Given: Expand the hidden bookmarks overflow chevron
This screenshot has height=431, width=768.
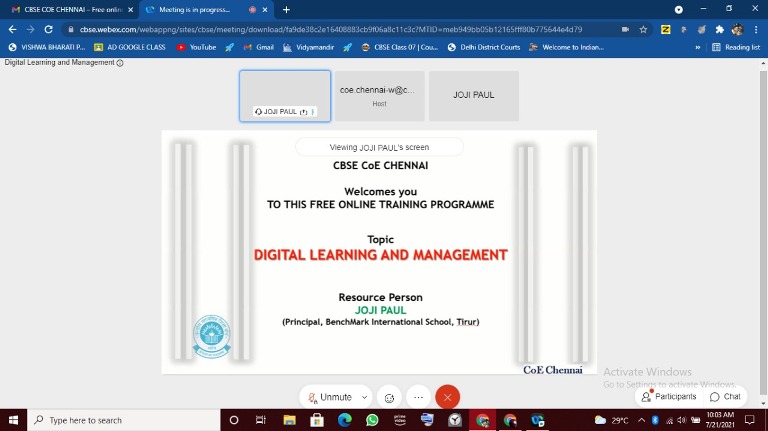Looking at the screenshot, I should tap(697, 47).
